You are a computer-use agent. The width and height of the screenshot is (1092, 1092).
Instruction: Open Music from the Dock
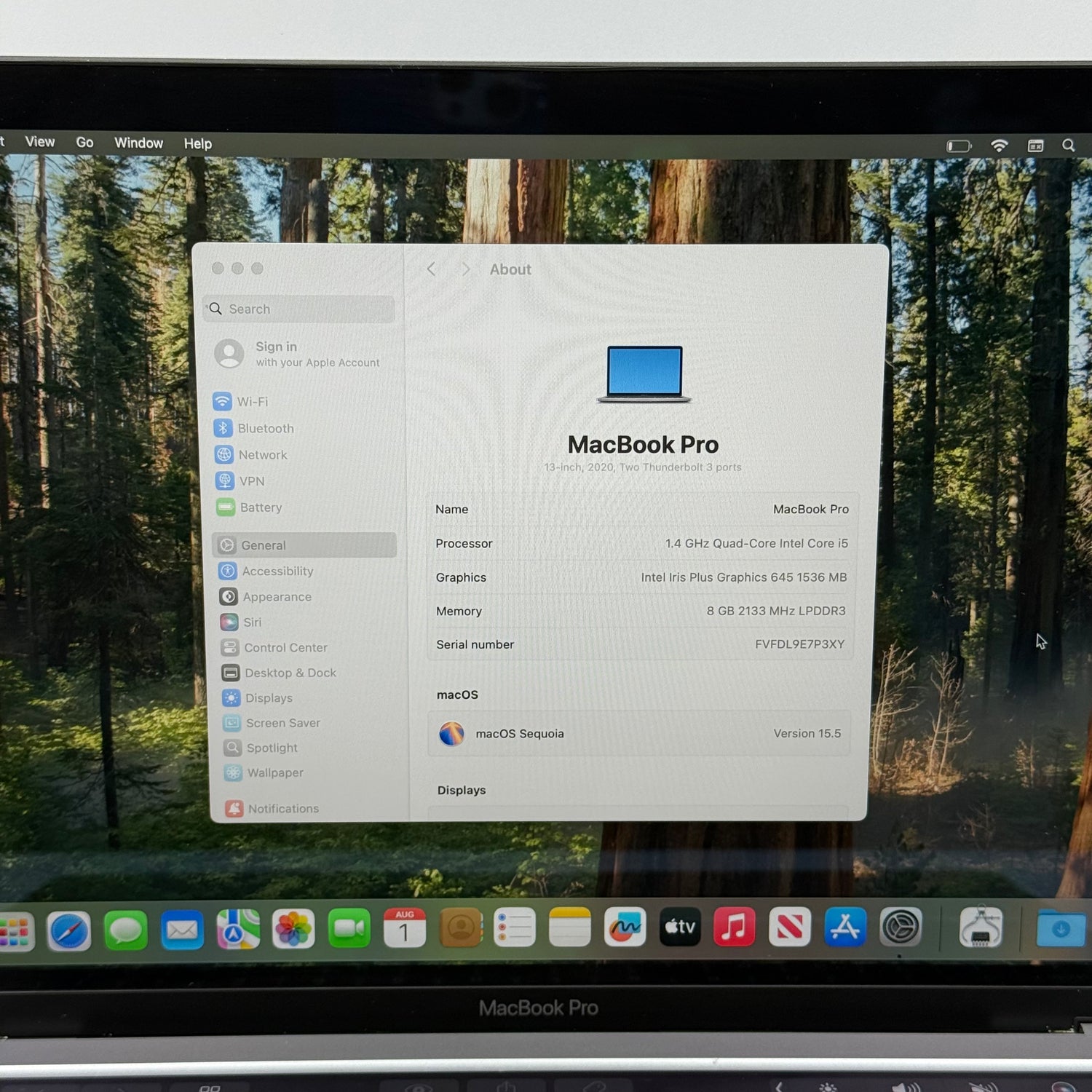(x=735, y=927)
